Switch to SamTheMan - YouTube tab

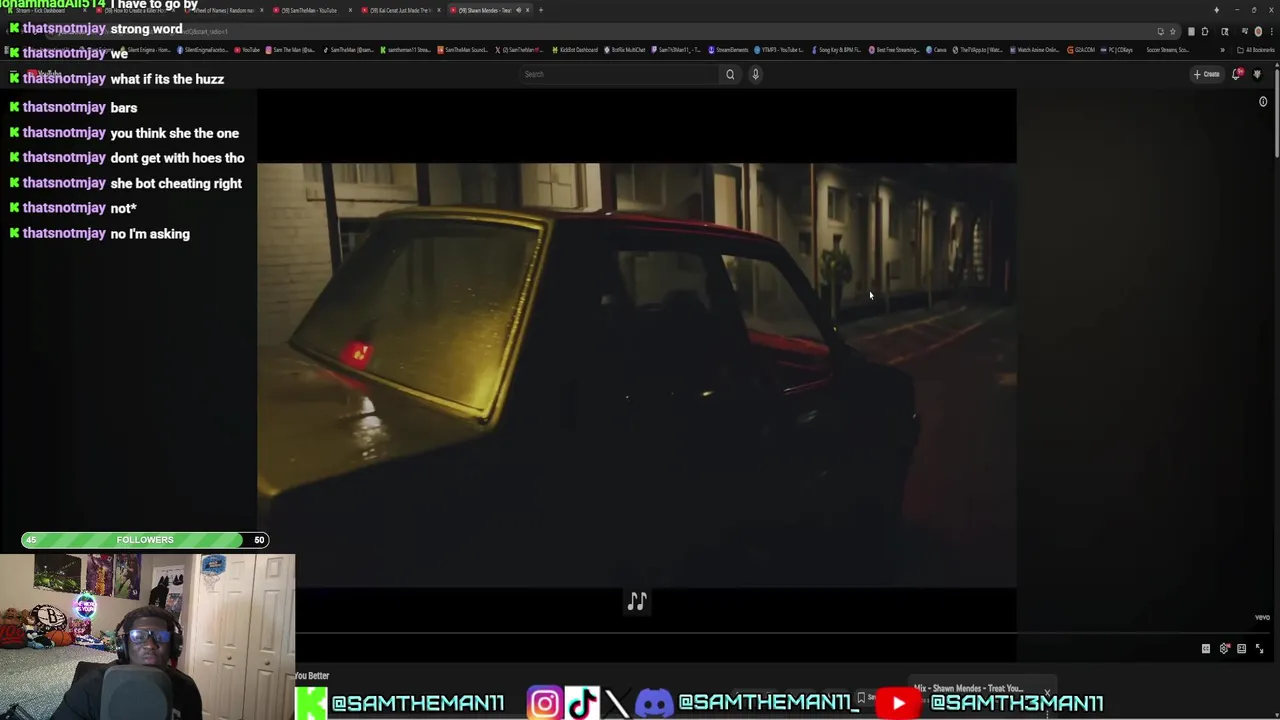click(x=310, y=10)
